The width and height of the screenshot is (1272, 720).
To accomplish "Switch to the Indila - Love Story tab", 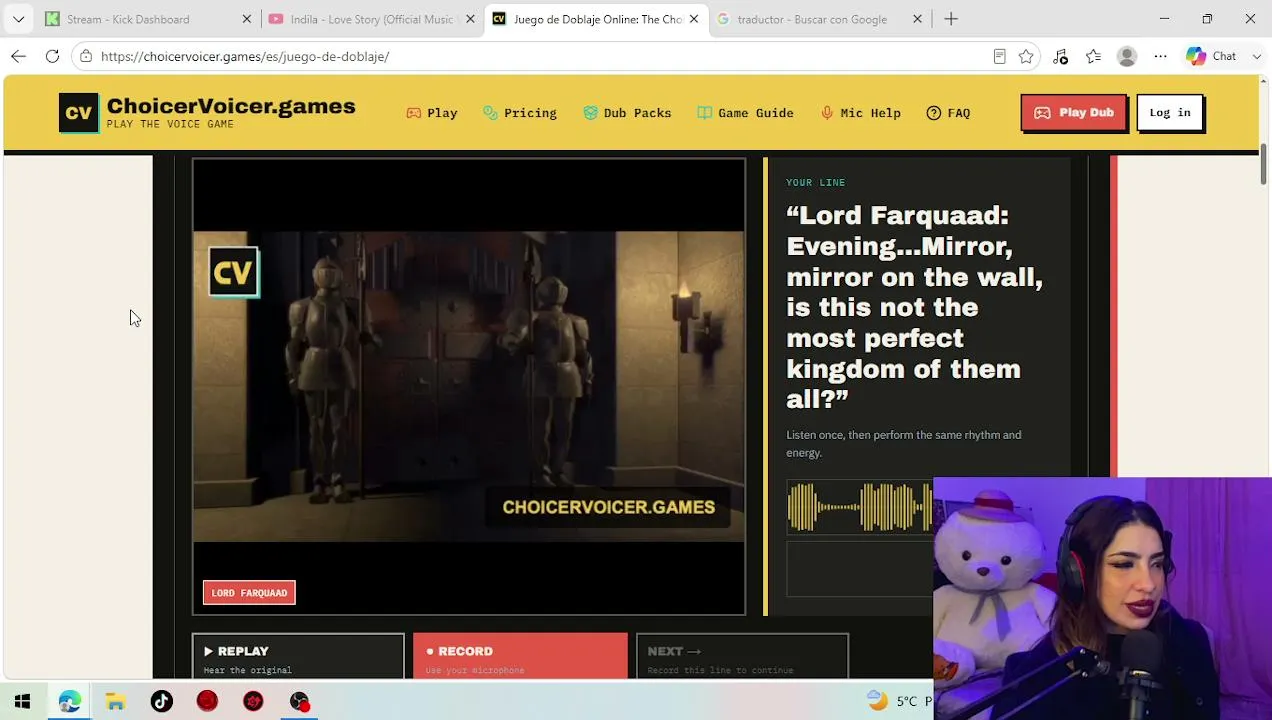I will pyautogui.click(x=372, y=19).
